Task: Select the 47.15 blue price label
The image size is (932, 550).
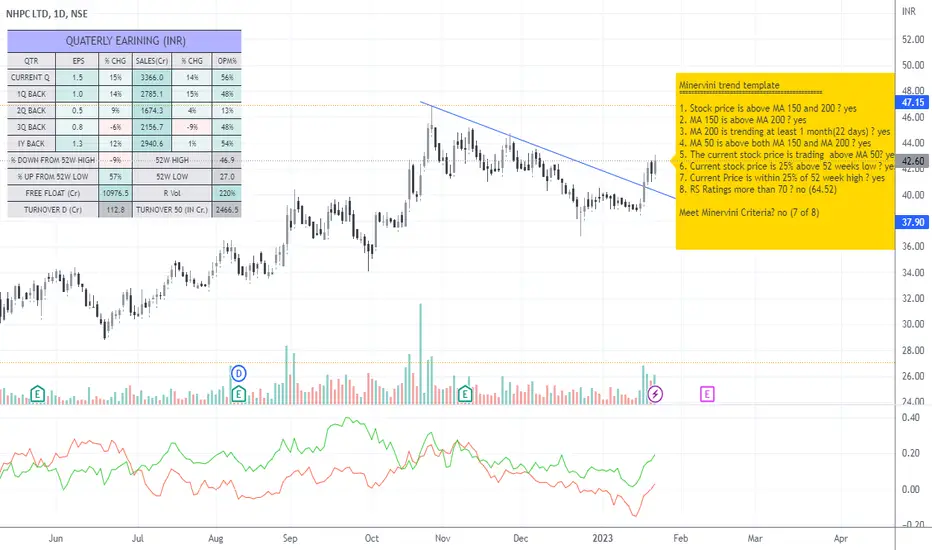Action: pos(912,102)
